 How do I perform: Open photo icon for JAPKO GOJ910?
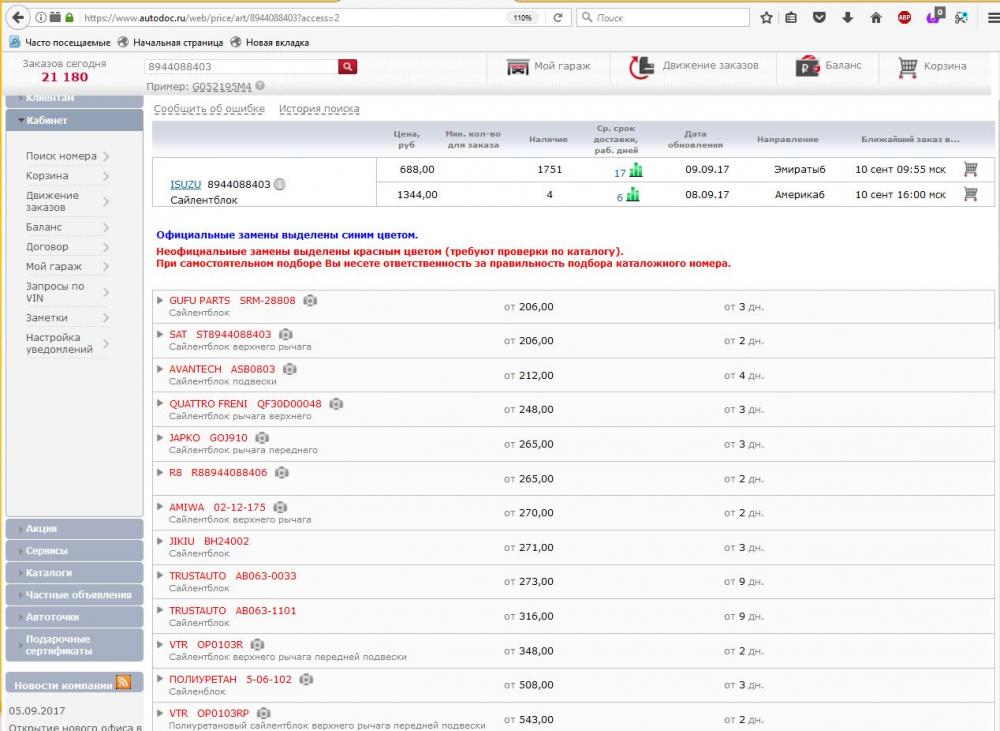click(x=262, y=438)
